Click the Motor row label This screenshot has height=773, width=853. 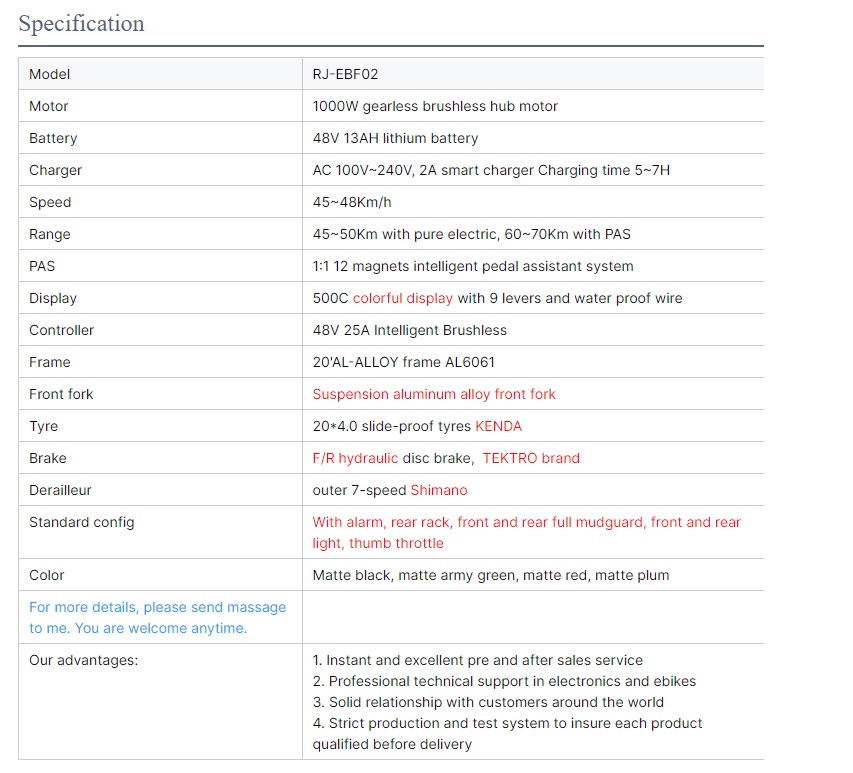49,106
